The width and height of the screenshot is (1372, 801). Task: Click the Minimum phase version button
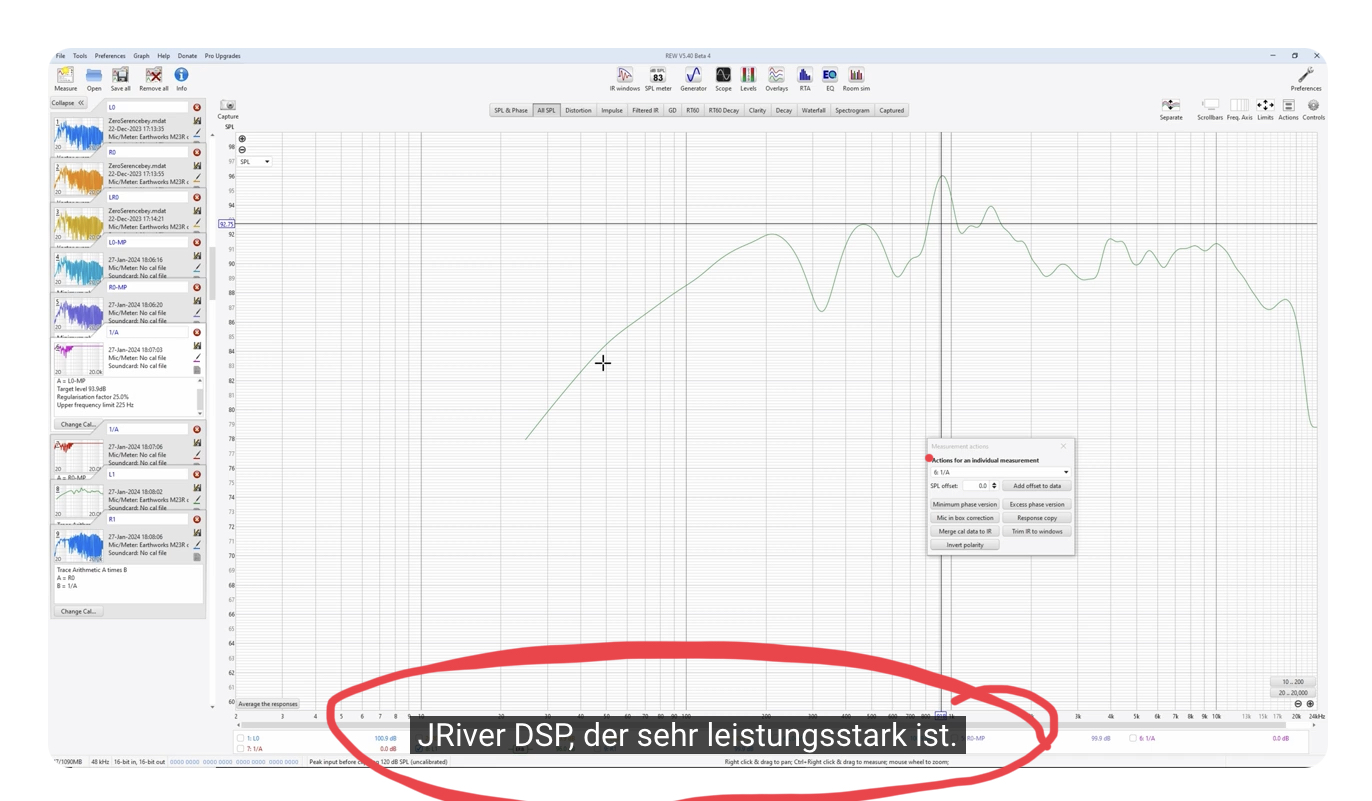965,504
